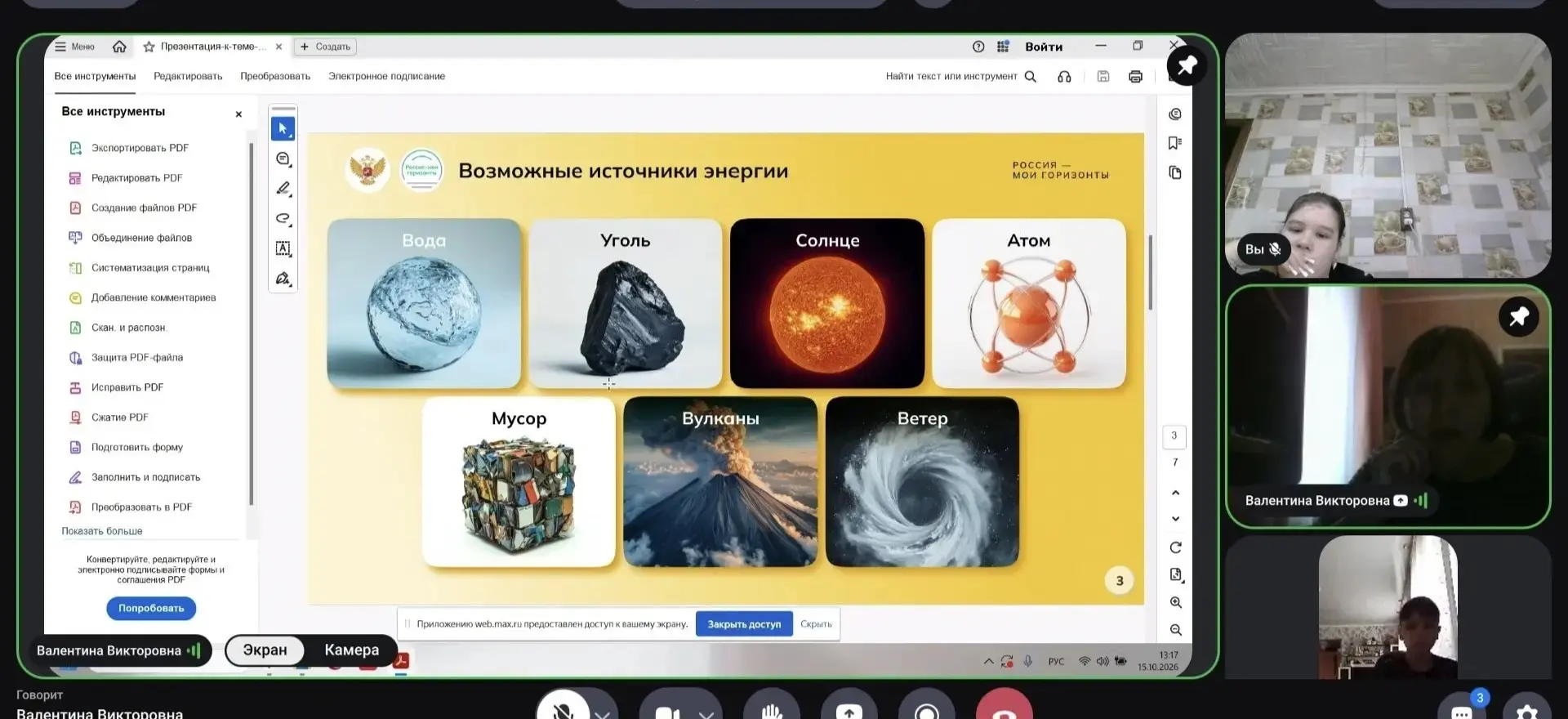
Task: Choose the highlighter pen tool
Action: tap(283, 189)
